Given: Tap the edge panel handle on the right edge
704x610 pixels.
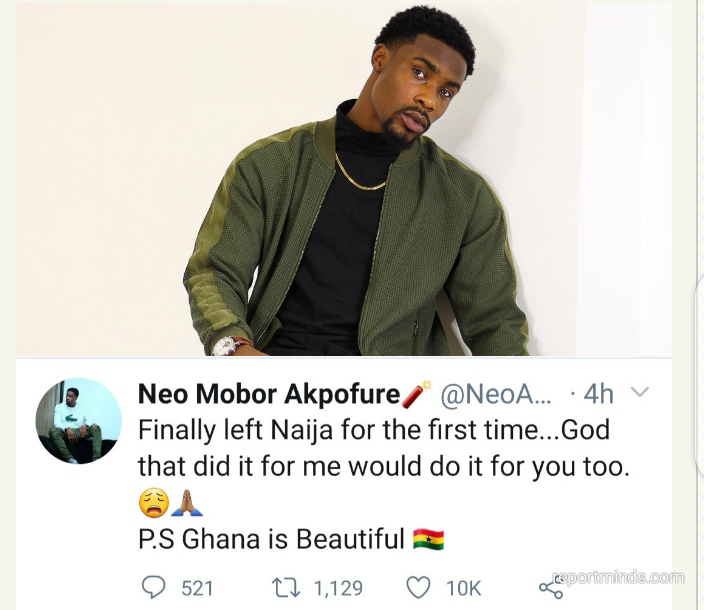Looking at the screenshot, I should (700, 375).
